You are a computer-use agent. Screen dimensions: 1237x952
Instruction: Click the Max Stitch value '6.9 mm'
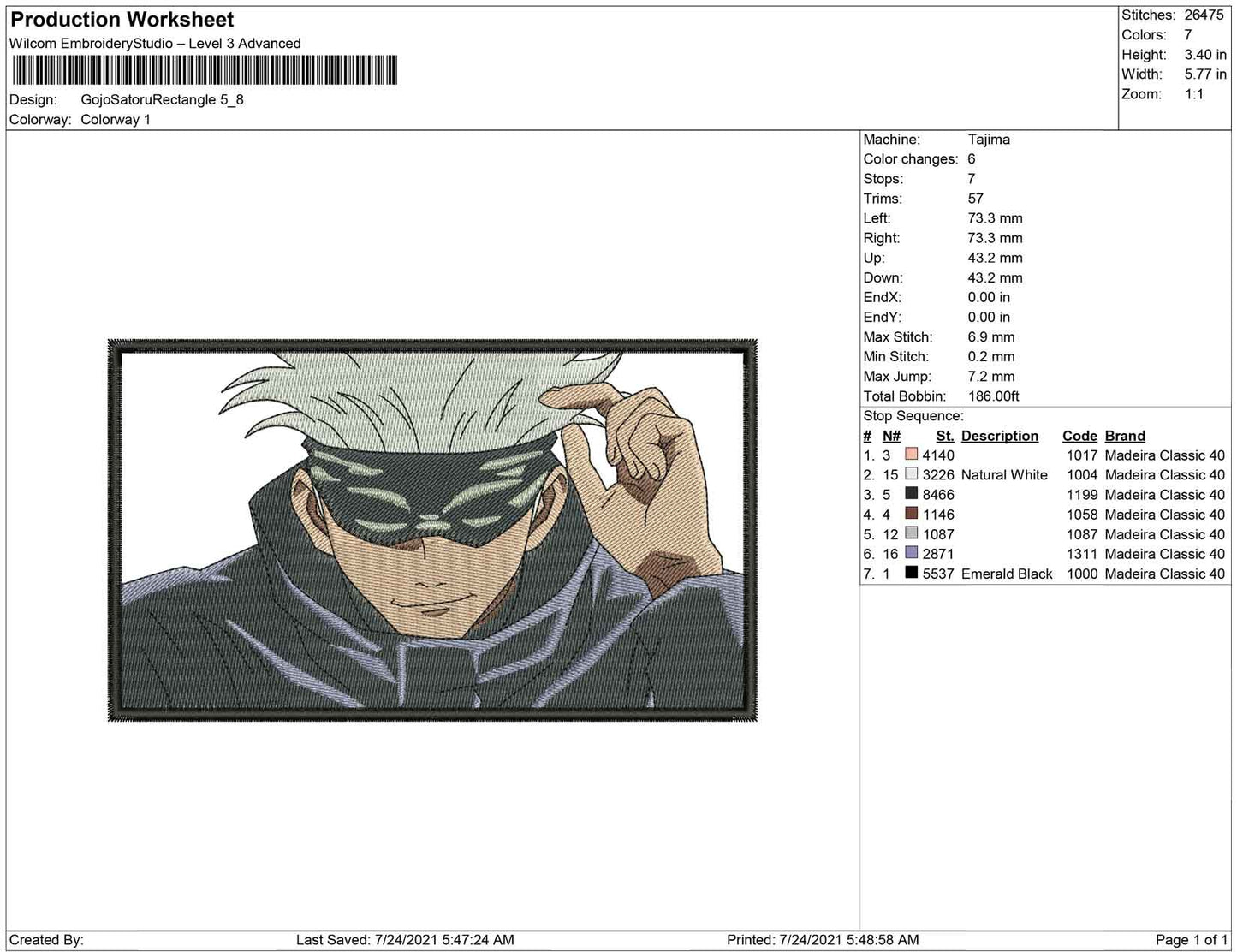(x=991, y=336)
